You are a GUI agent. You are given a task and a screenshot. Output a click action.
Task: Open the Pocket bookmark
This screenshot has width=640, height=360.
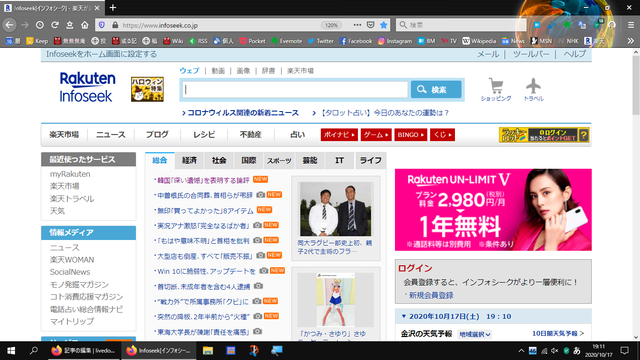[x=252, y=41]
